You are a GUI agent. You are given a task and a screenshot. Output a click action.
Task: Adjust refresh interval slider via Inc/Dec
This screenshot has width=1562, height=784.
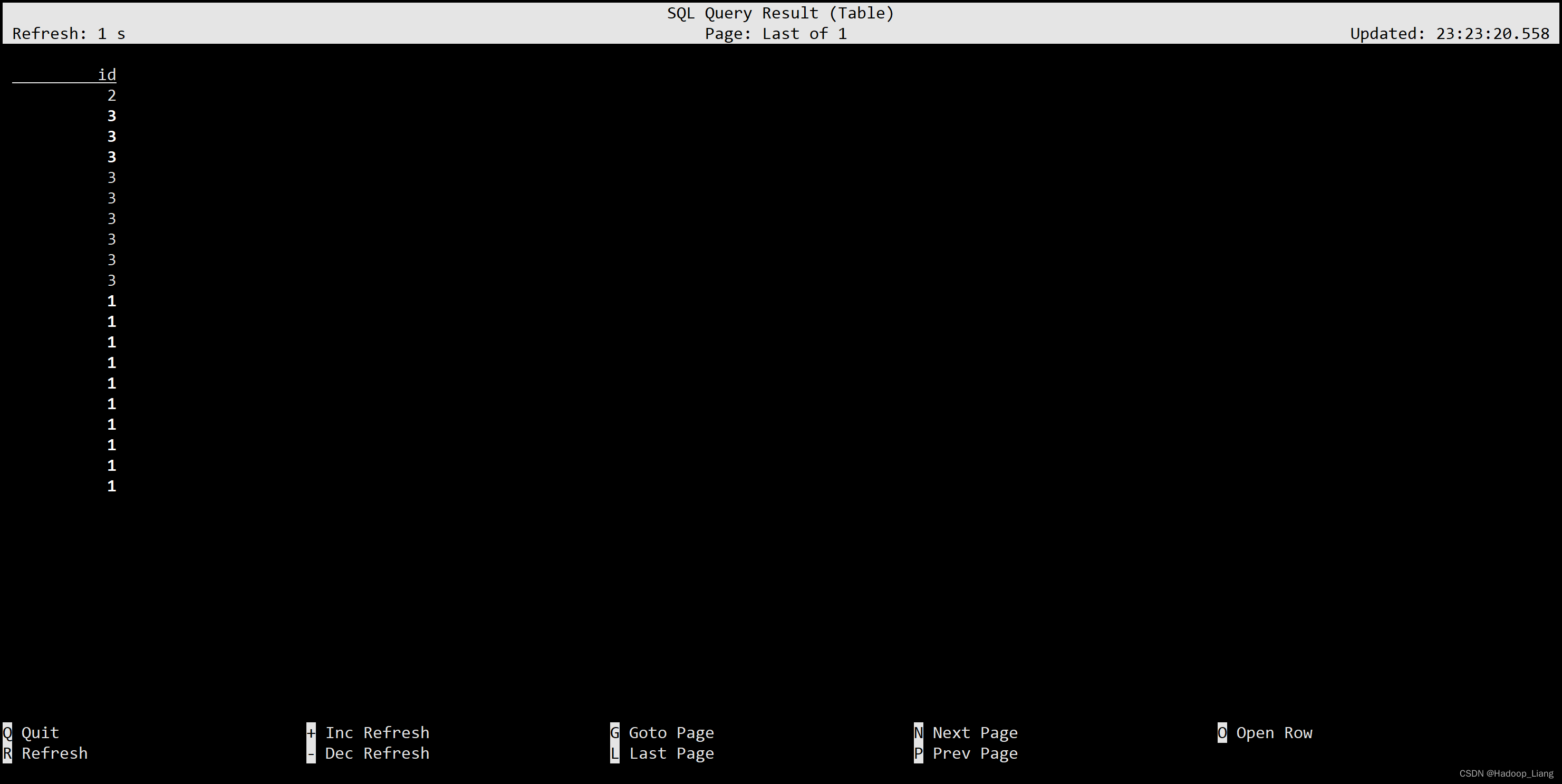[x=313, y=732]
